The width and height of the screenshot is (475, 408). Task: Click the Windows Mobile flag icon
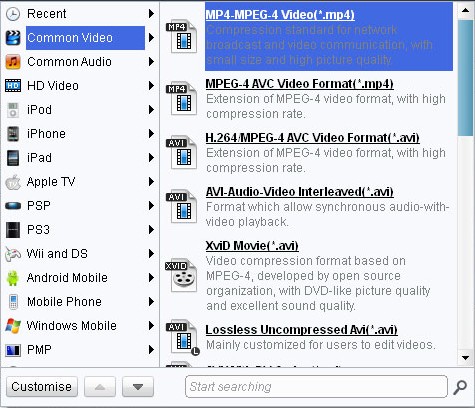point(13,326)
